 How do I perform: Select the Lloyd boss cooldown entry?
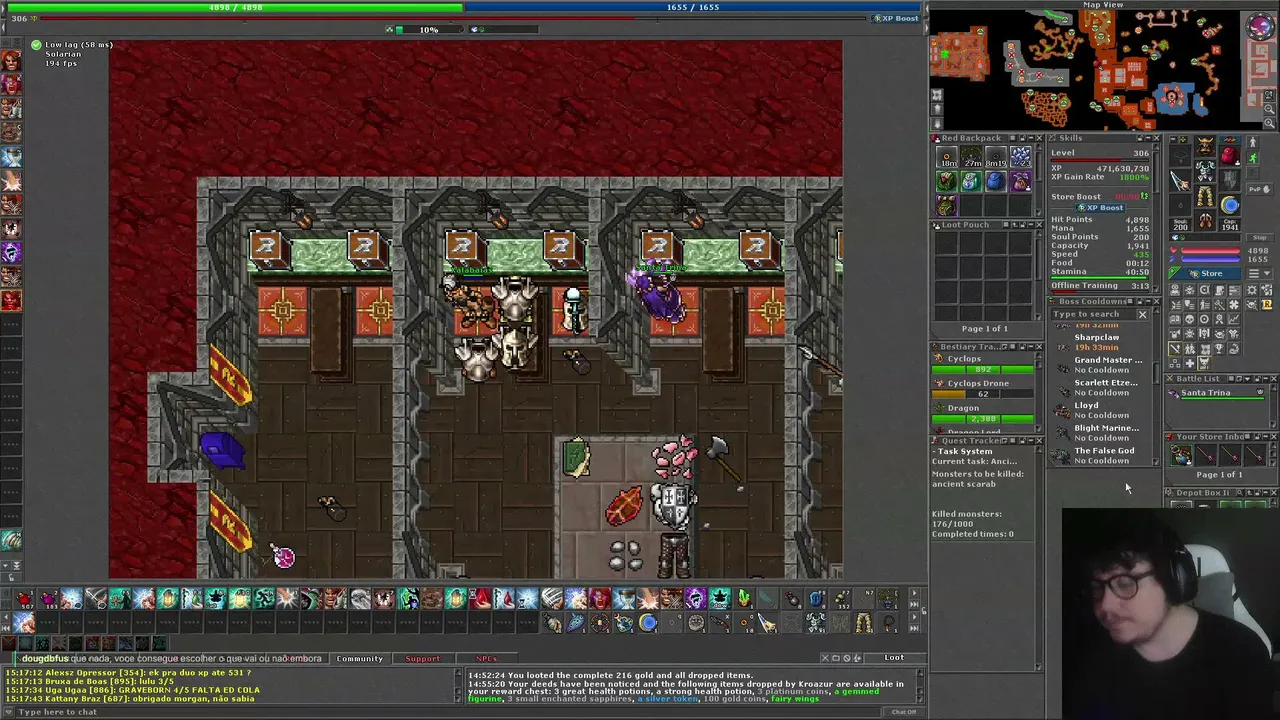click(1100, 410)
